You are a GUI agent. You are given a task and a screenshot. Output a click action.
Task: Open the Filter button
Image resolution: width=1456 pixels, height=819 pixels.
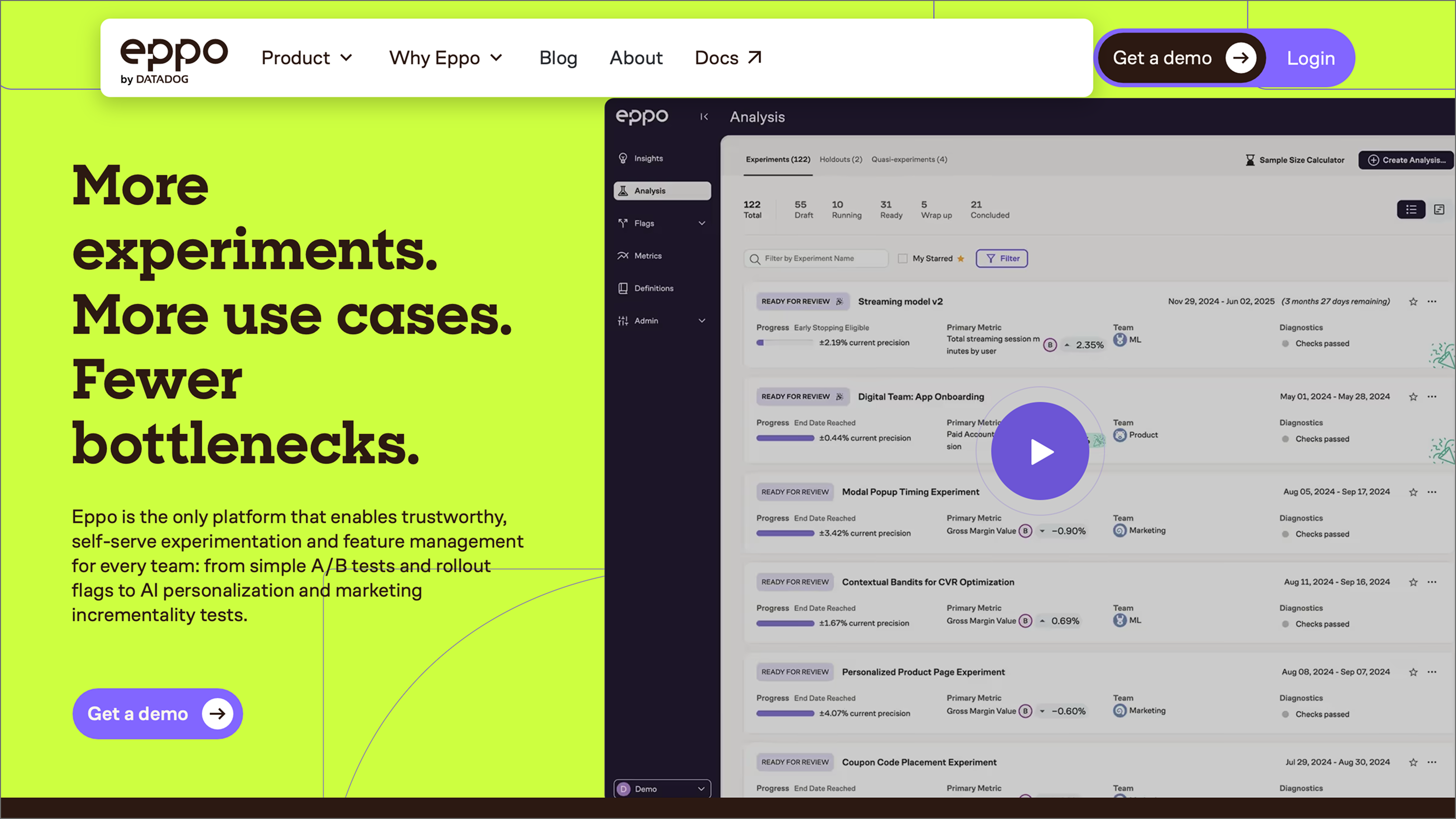click(1002, 258)
